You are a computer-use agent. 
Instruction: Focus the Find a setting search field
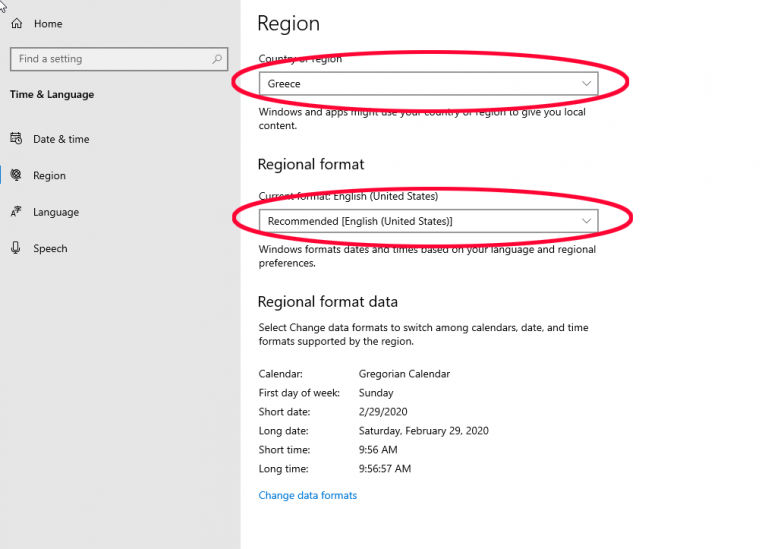pos(110,59)
